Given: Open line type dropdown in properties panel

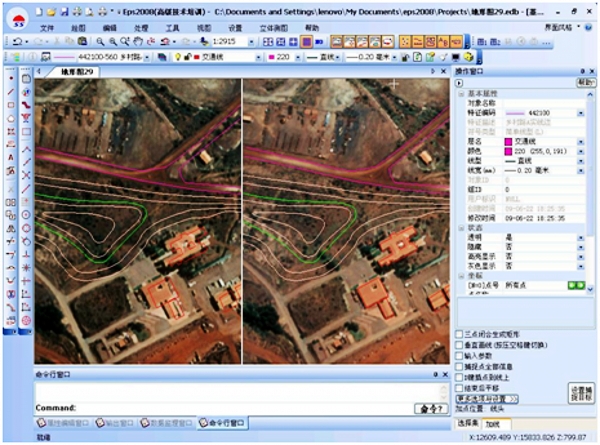Looking at the screenshot, I should pos(581,161).
